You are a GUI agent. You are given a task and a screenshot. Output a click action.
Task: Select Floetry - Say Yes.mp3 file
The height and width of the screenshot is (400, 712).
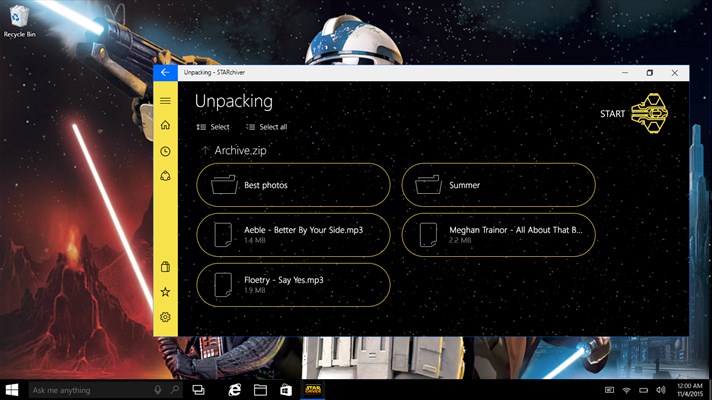[293, 285]
